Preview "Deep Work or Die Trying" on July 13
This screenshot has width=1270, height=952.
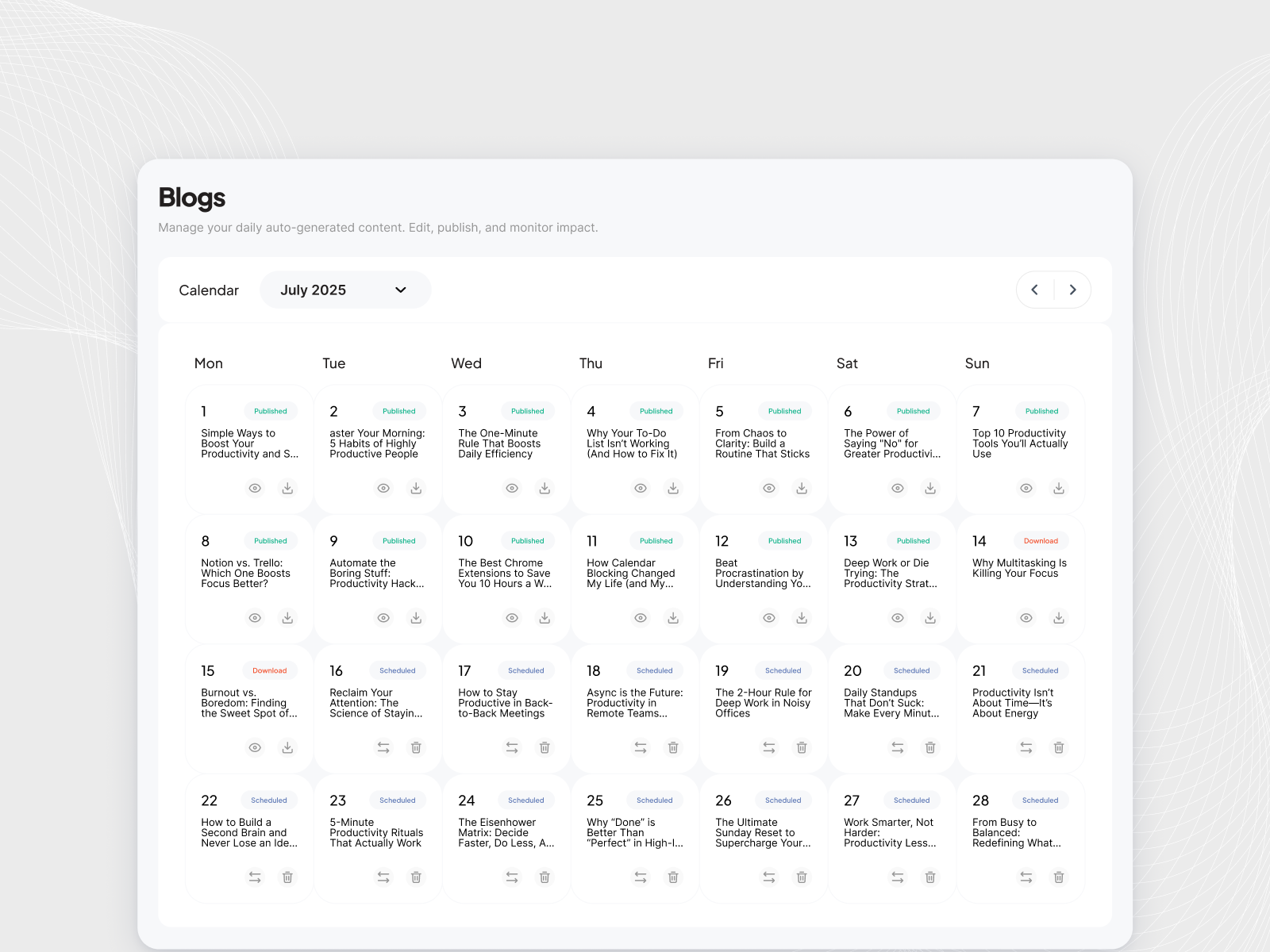click(x=897, y=618)
